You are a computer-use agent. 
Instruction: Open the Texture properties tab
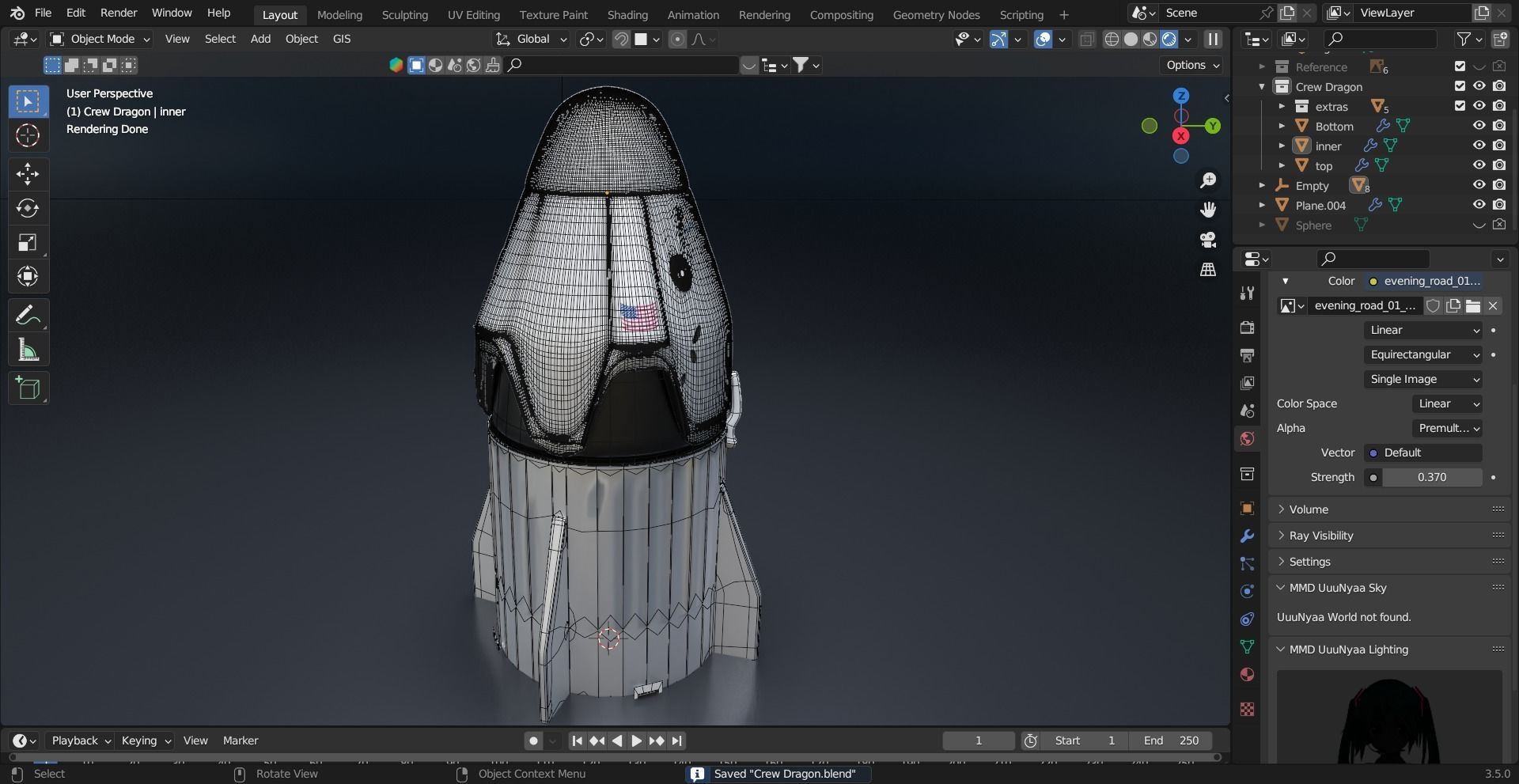click(x=1248, y=709)
